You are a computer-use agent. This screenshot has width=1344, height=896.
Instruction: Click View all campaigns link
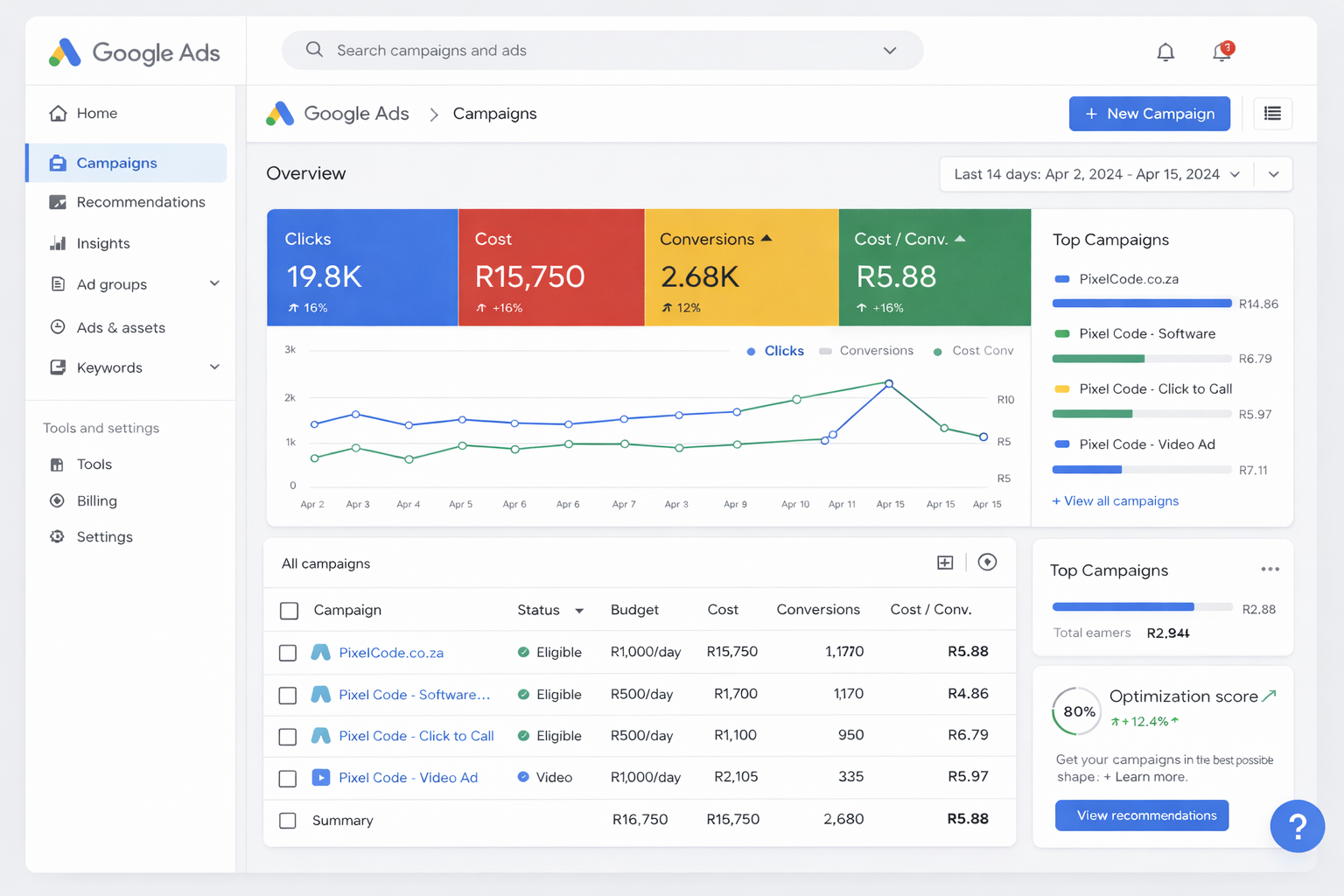coord(1116,501)
